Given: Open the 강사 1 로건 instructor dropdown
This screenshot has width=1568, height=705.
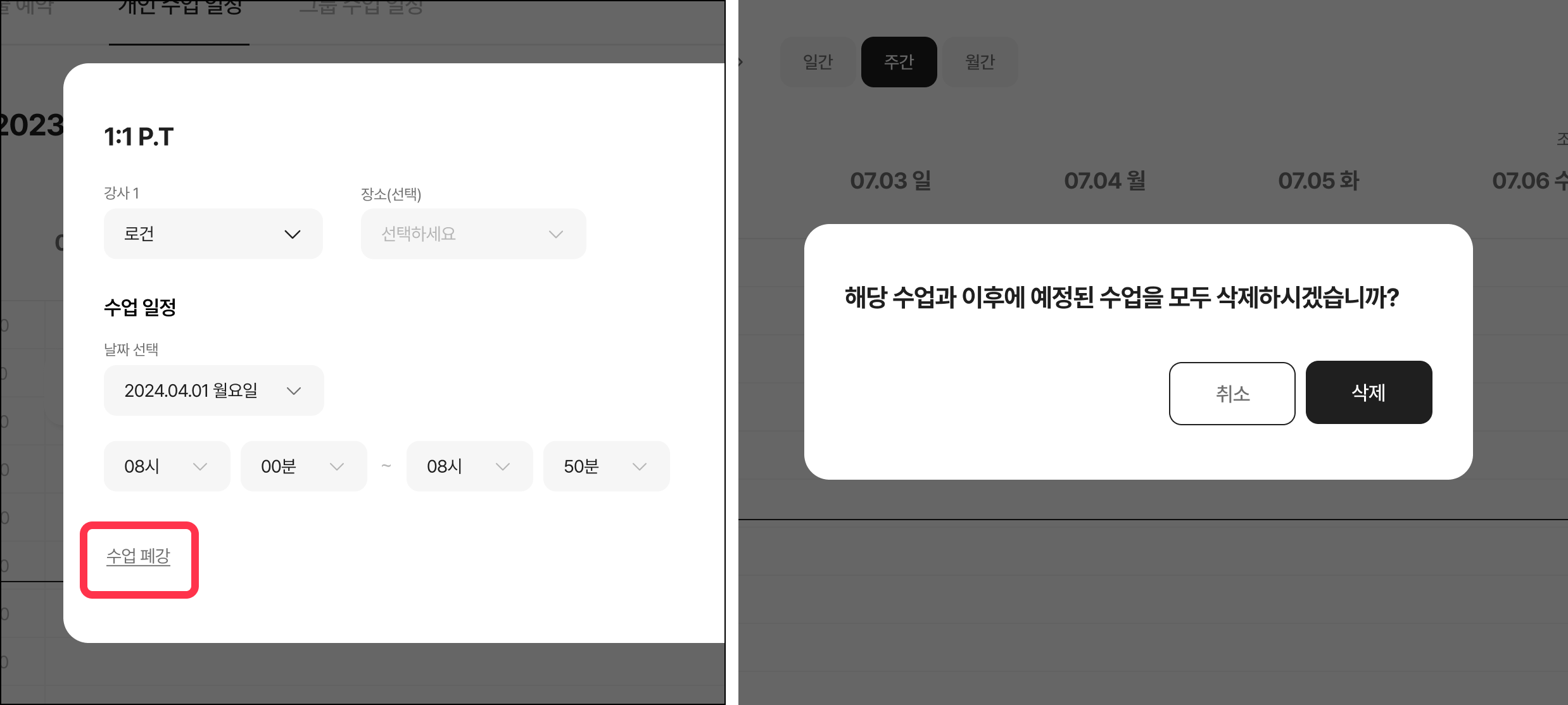Looking at the screenshot, I should click(213, 234).
